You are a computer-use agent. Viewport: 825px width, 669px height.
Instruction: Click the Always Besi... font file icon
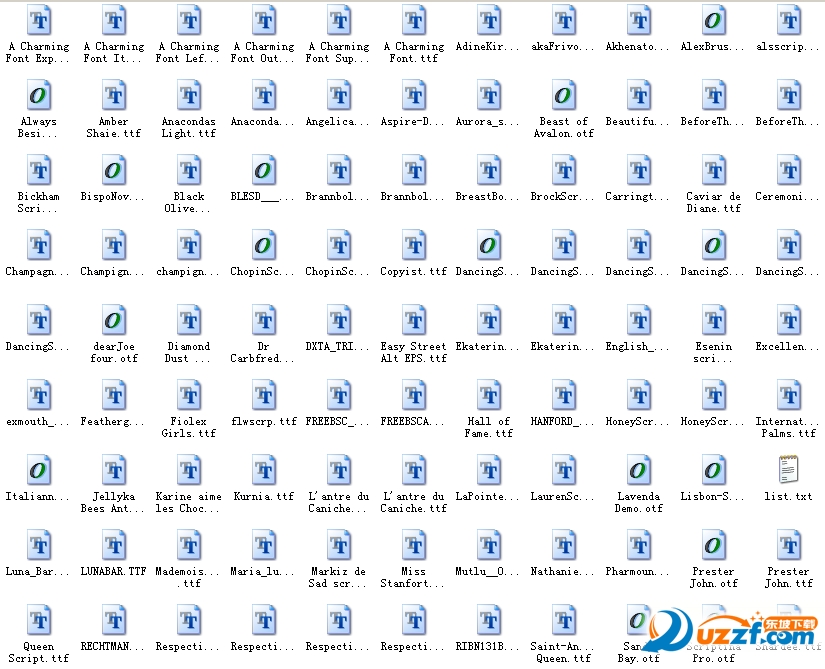(x=39, y=95)
